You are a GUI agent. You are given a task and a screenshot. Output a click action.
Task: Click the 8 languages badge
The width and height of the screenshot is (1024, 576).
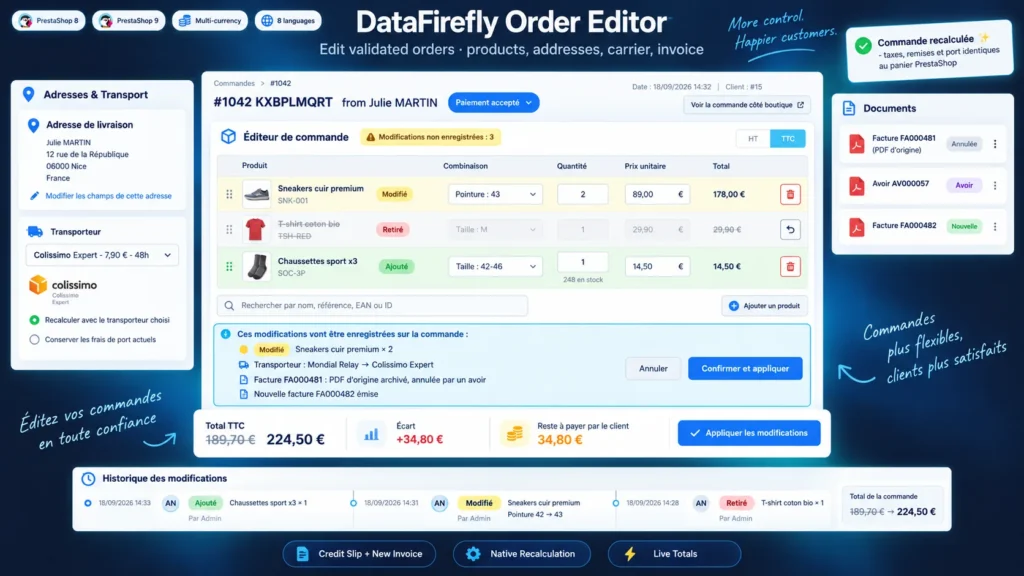point(288,21)
